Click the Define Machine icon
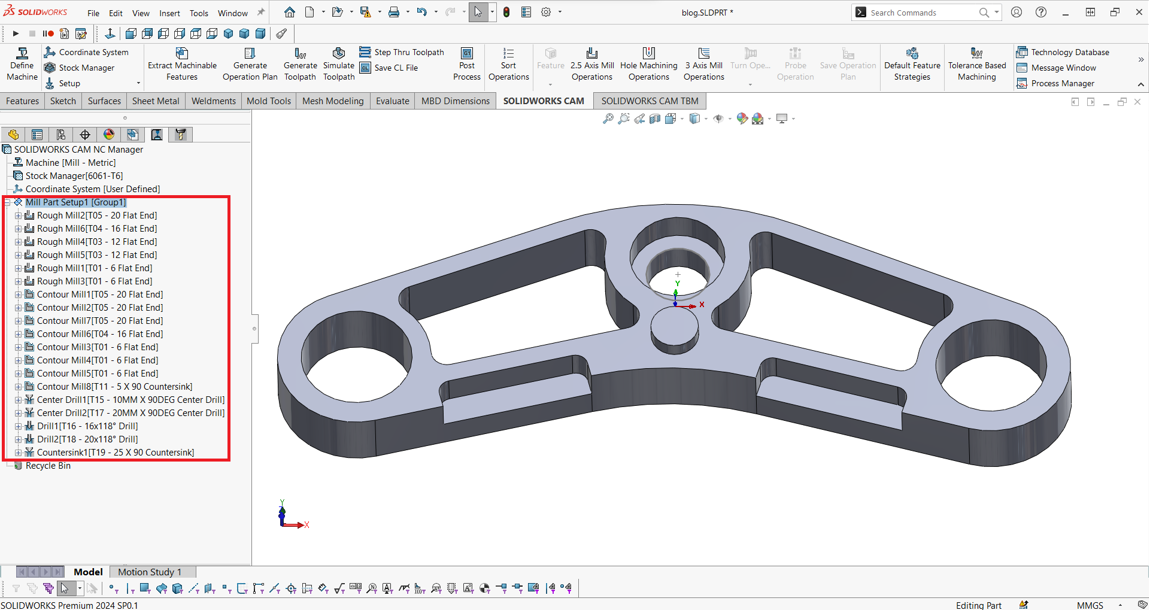The width and height of the screenshot is (1149, 612). pyautogui.click(x=21, y=54)
